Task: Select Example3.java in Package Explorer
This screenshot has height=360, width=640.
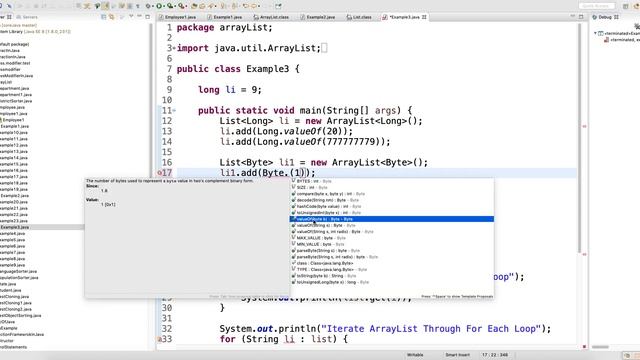Action: [x=15, y=227]
